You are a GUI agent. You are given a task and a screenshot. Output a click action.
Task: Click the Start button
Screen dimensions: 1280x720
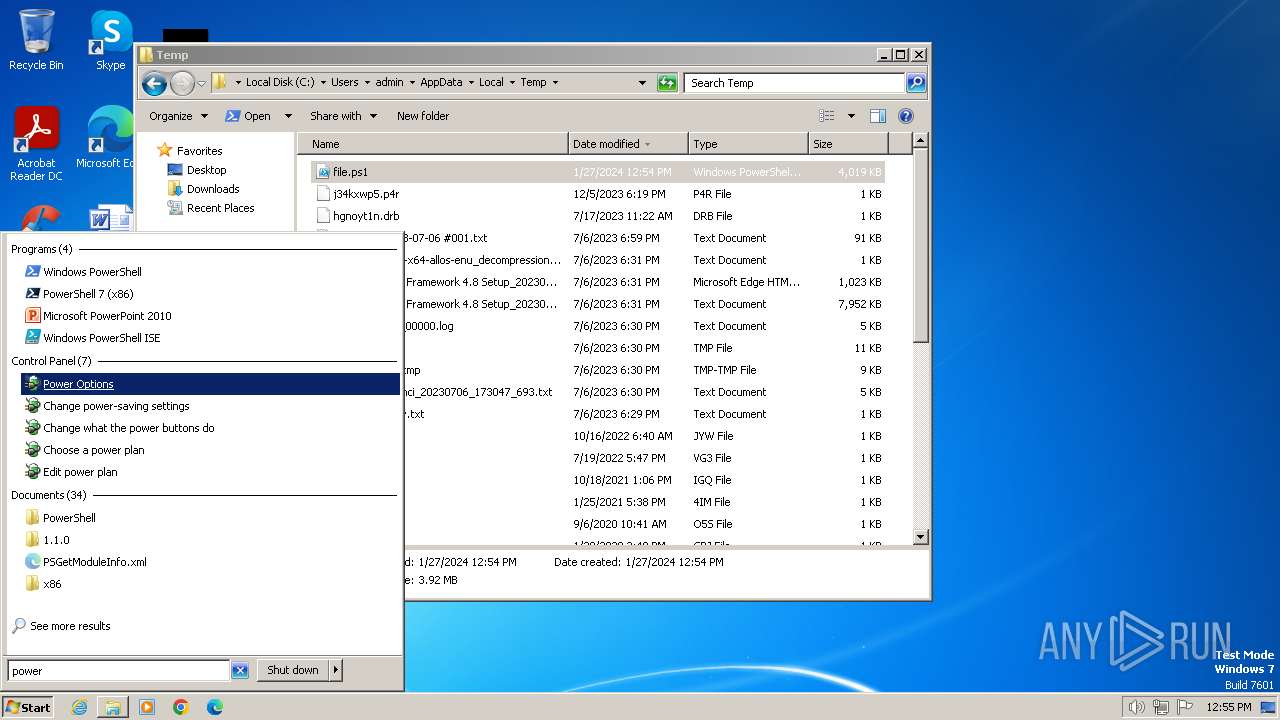[x=28, y=707]
